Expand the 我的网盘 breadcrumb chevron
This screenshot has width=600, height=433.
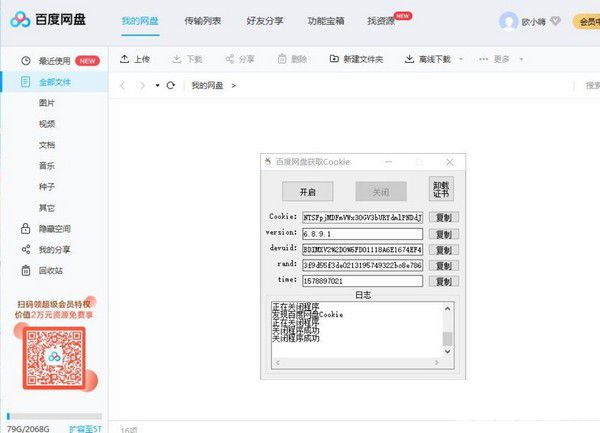click(233, 86)
